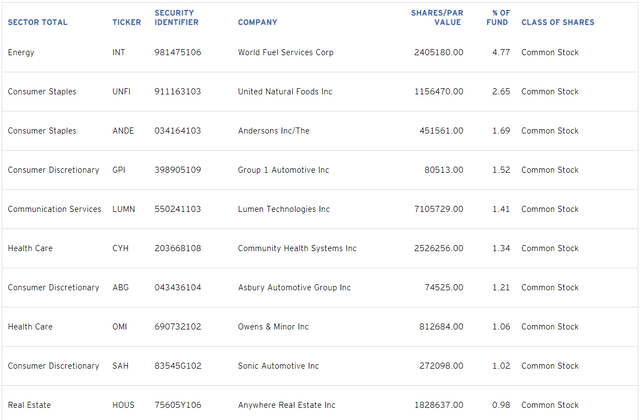Click the CLASS OF SHARES column header

pyautogui.click(x=558, y=22)
